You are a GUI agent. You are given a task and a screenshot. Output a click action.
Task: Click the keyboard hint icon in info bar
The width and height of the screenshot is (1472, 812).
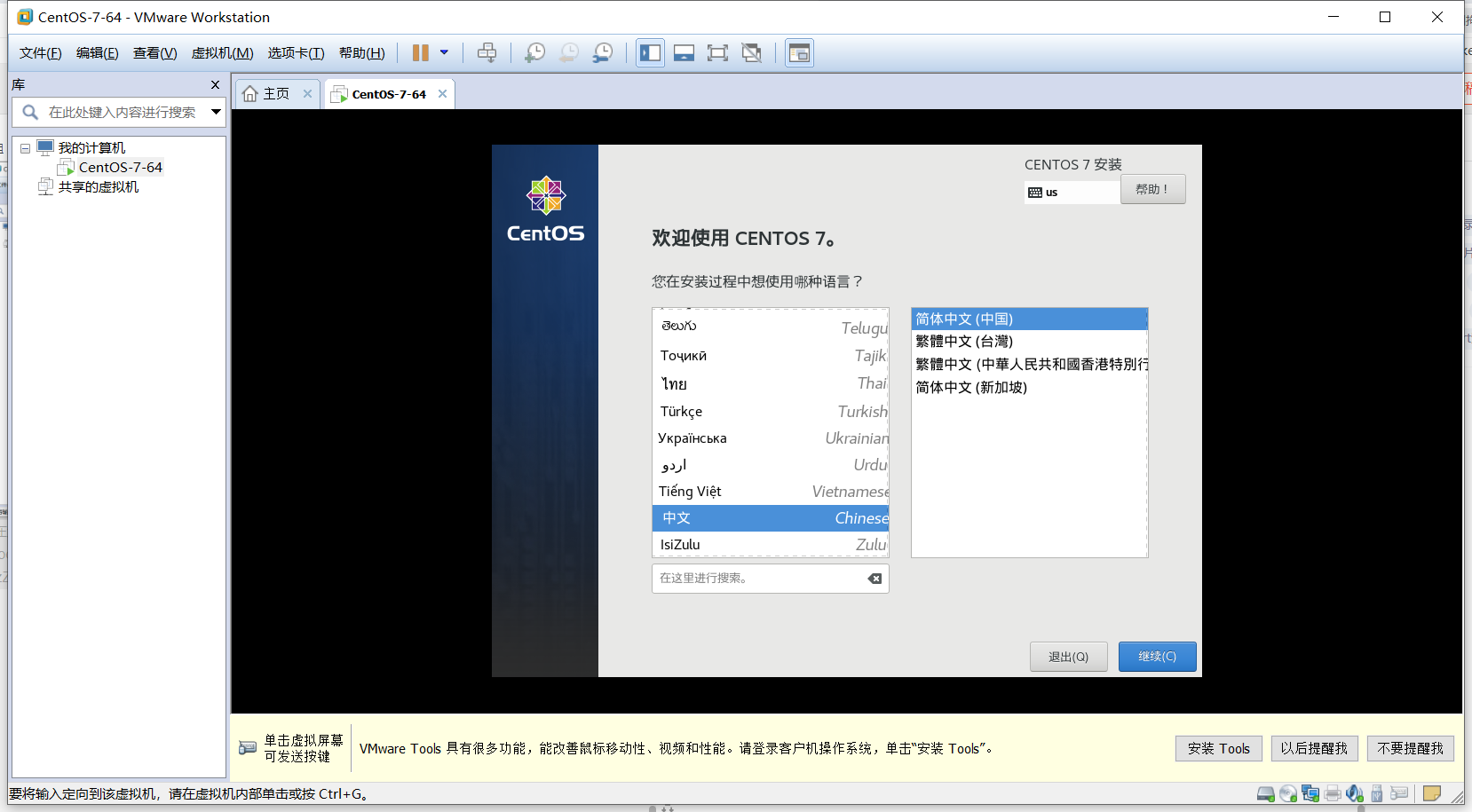[248, 748]
